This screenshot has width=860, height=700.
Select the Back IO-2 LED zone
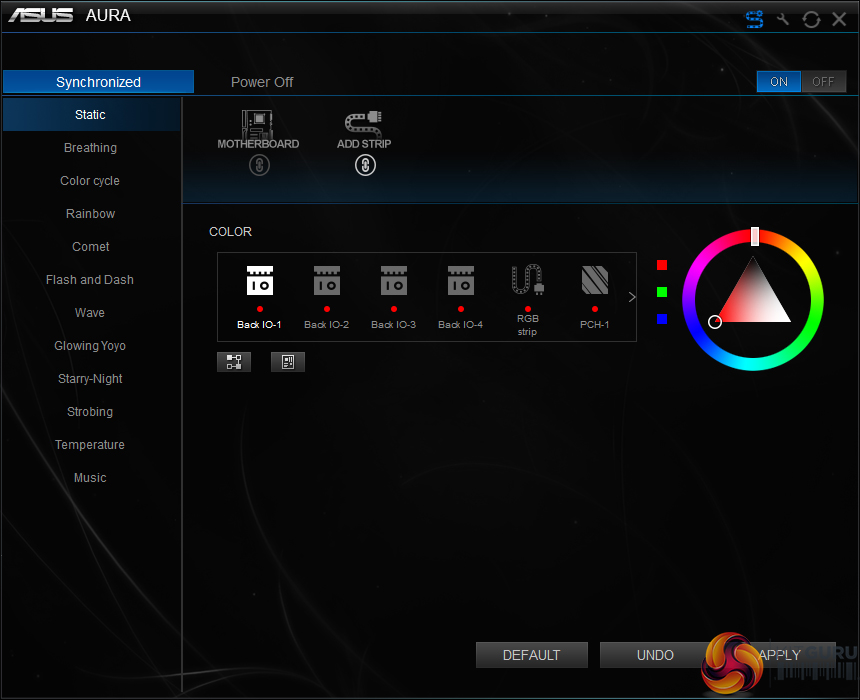point(327,297)
